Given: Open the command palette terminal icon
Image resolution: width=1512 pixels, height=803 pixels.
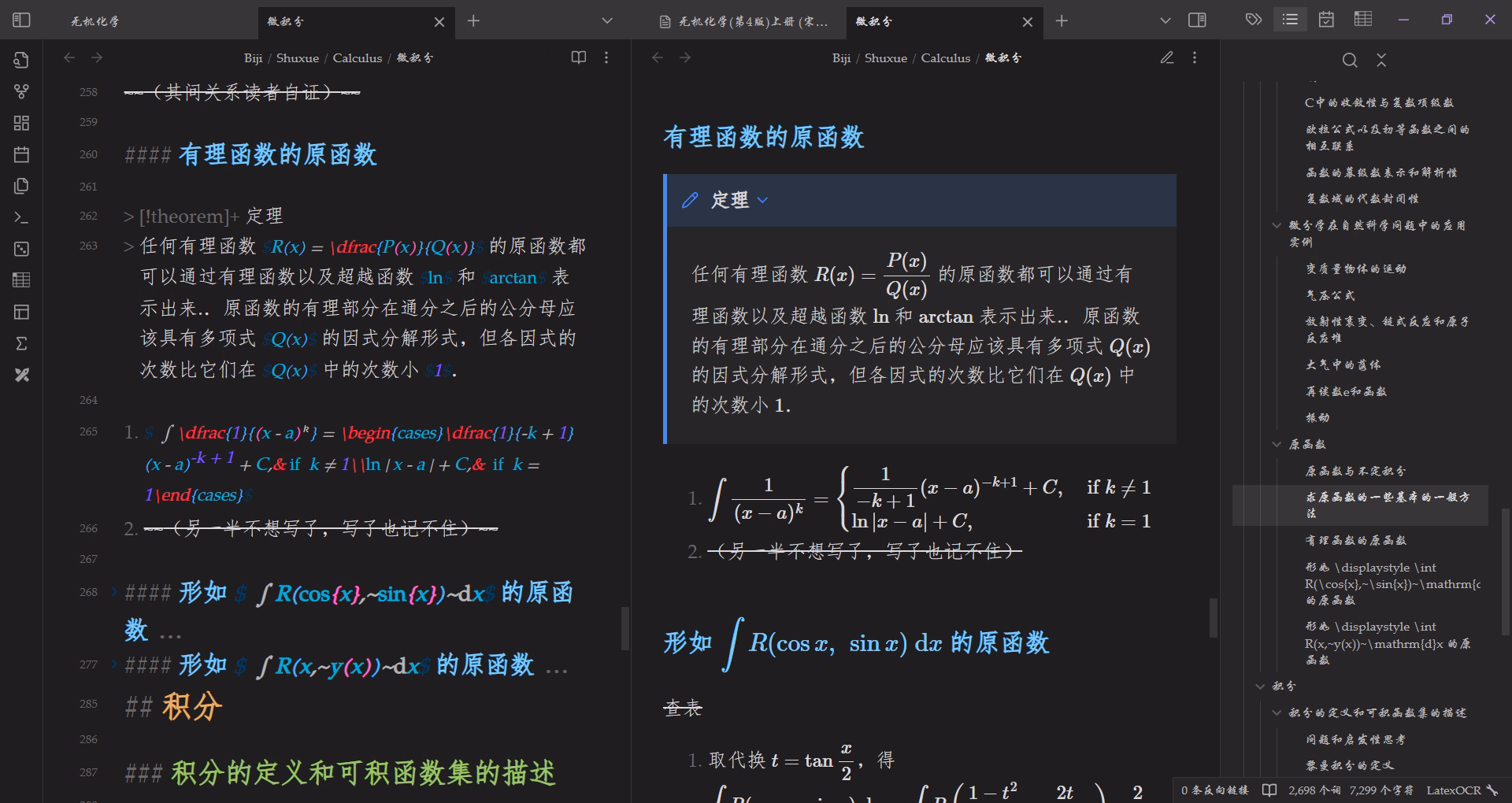Looking at the screenshot, I should coord(21,217).
